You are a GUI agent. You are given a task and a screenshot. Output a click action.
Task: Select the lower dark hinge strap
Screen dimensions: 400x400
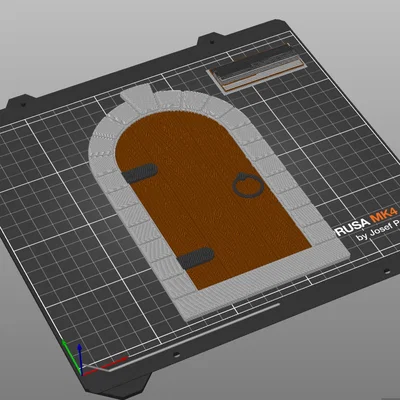pos(195,258)
